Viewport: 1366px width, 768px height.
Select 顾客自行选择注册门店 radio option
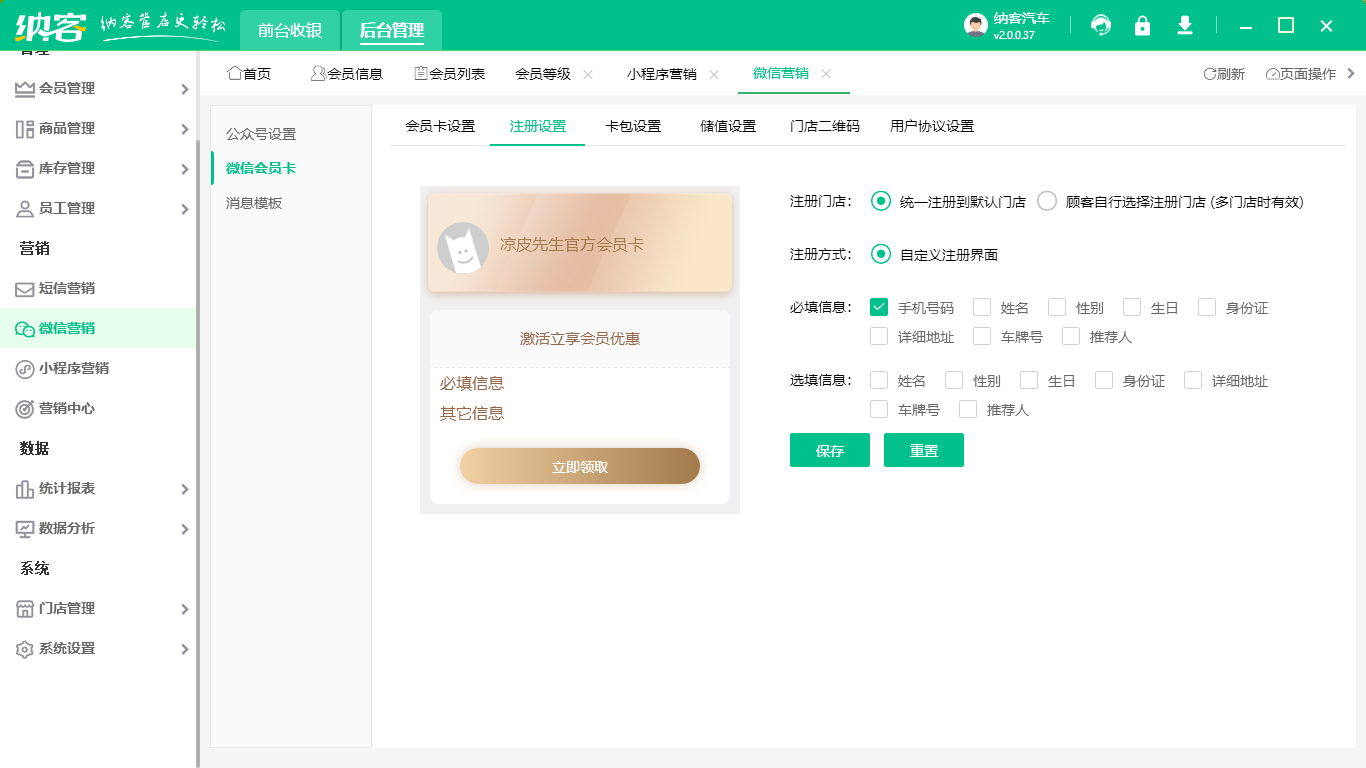click(x=1046, y=200)
